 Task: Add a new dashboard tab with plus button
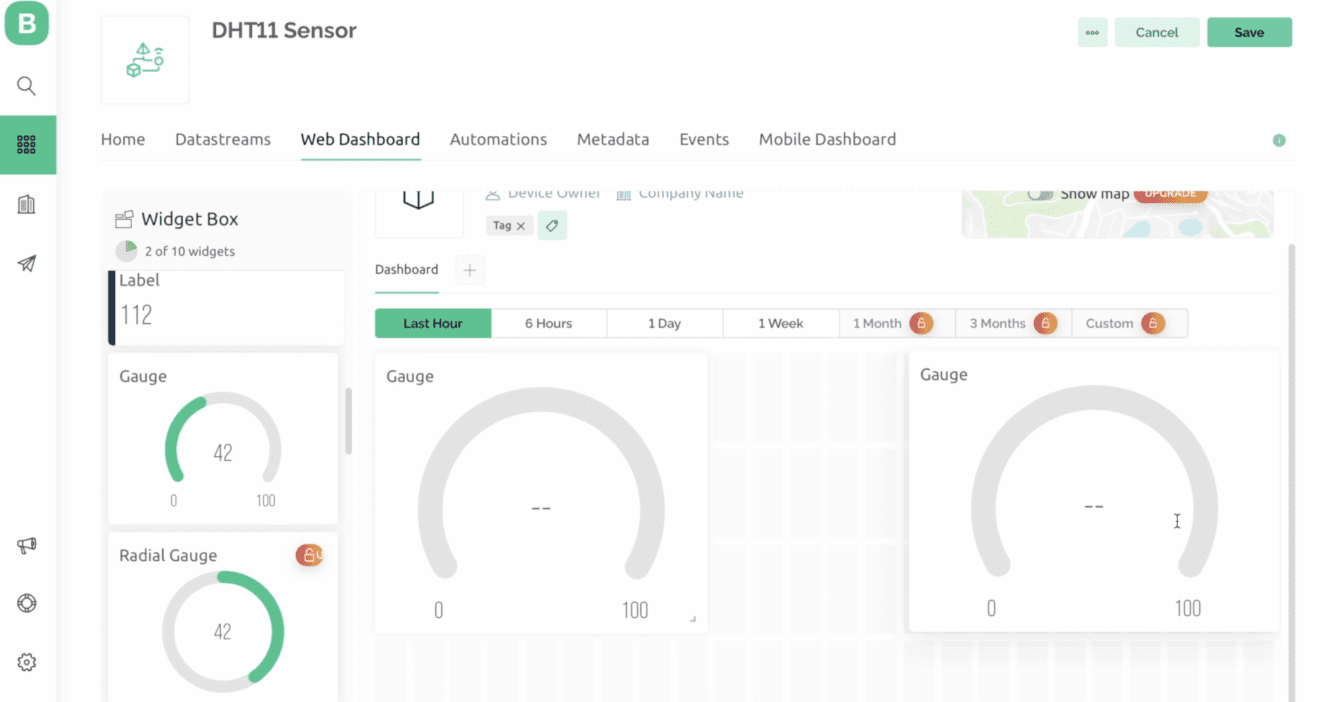pyautogui.click(x=469, y=269)
